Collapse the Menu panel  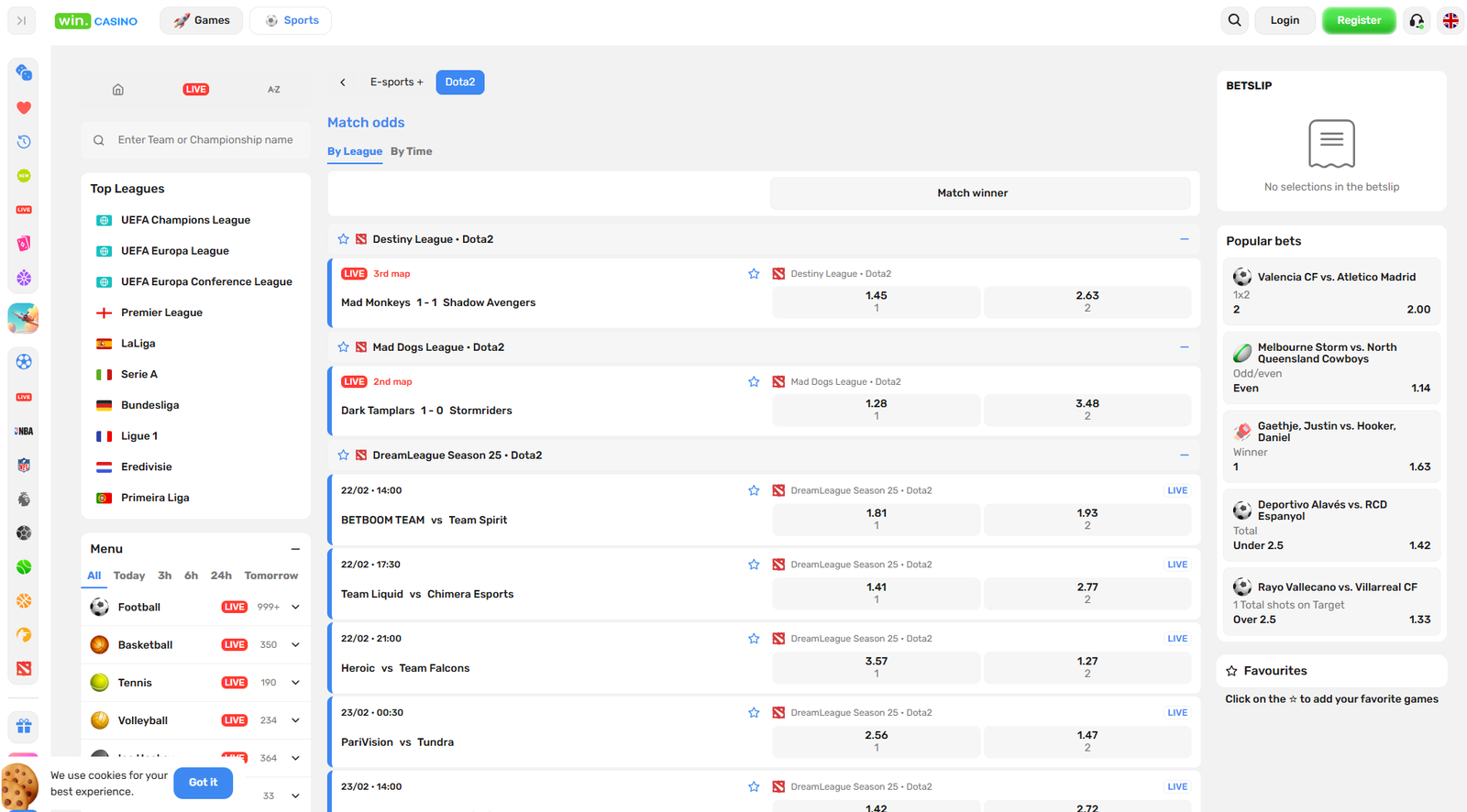(x=295, y=549)
